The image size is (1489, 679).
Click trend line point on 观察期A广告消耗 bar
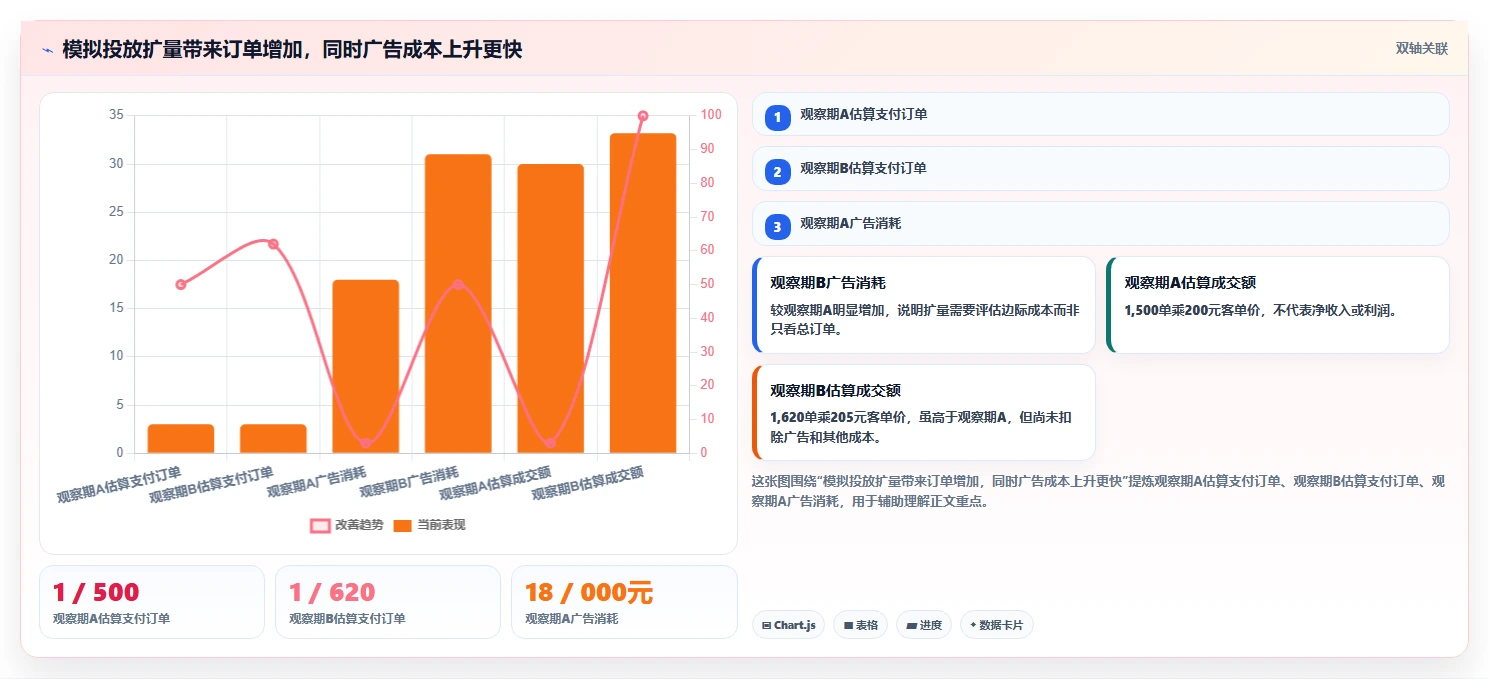(366, 443)
